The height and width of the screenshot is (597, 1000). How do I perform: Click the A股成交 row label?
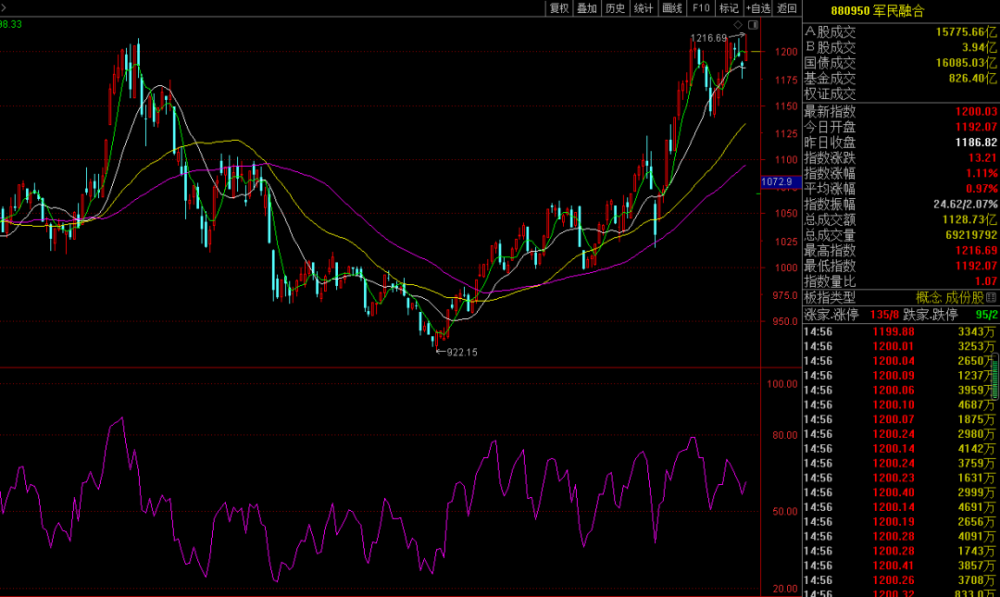(x=830, y=32)
